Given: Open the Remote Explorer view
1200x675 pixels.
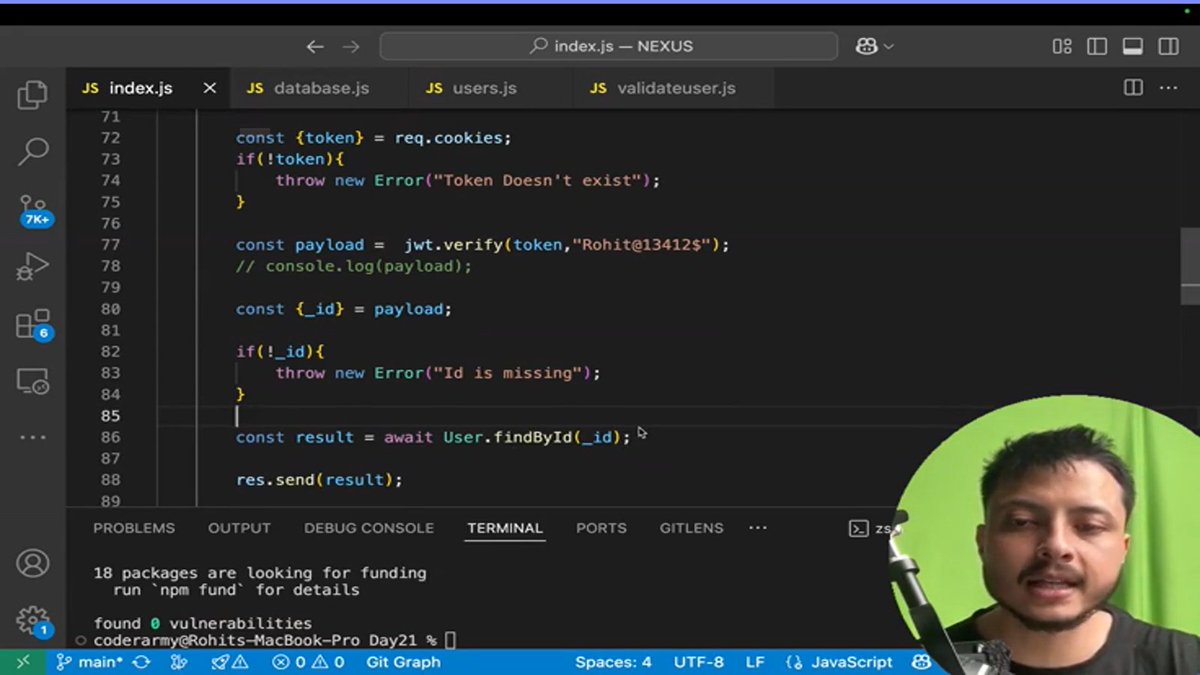Looking at the screenshot, I should pyautogui.click(x=32, y=381).
